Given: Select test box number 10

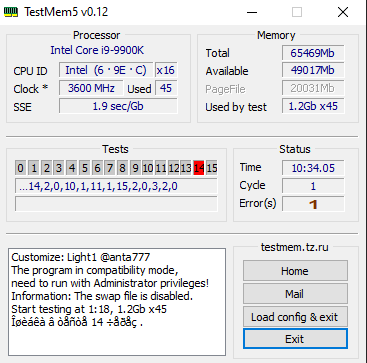Looking at the screenshot, I should 148,168.
